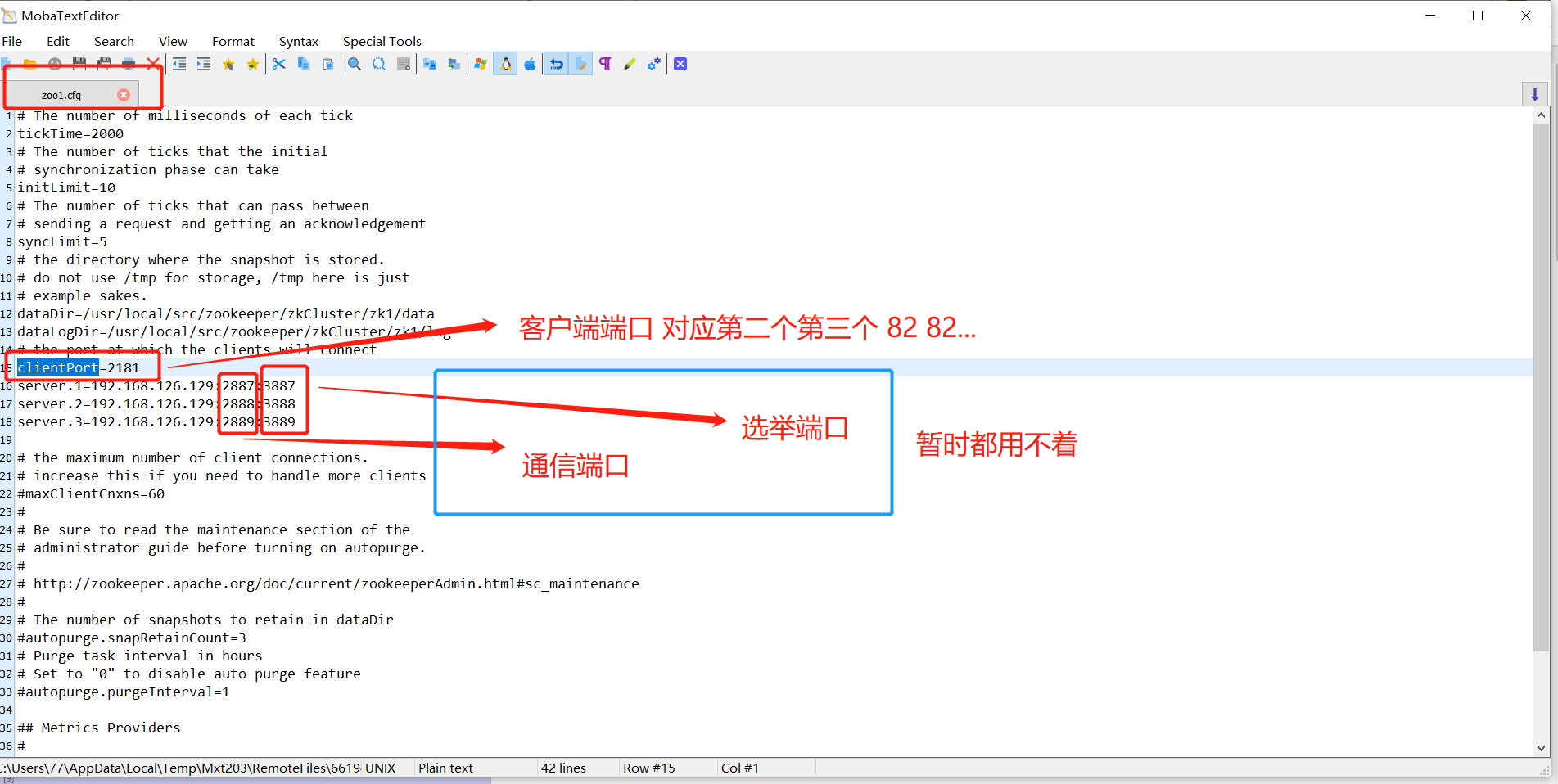
Task: Click the vertical scrollbar down arrow
Action: (x=1541, y=747)
